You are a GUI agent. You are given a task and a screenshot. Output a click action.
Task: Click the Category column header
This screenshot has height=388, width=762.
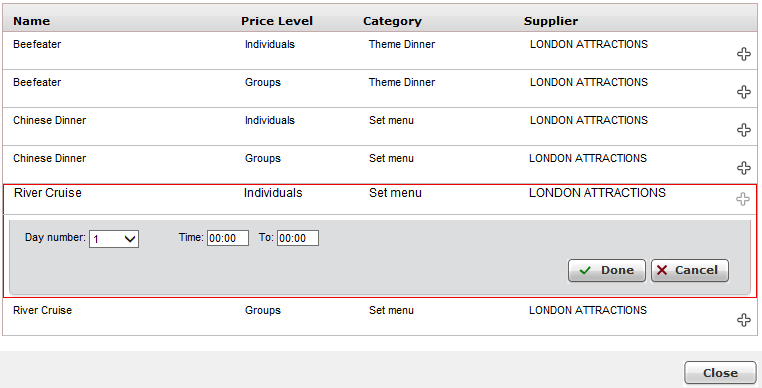click(x=392, y=21)
